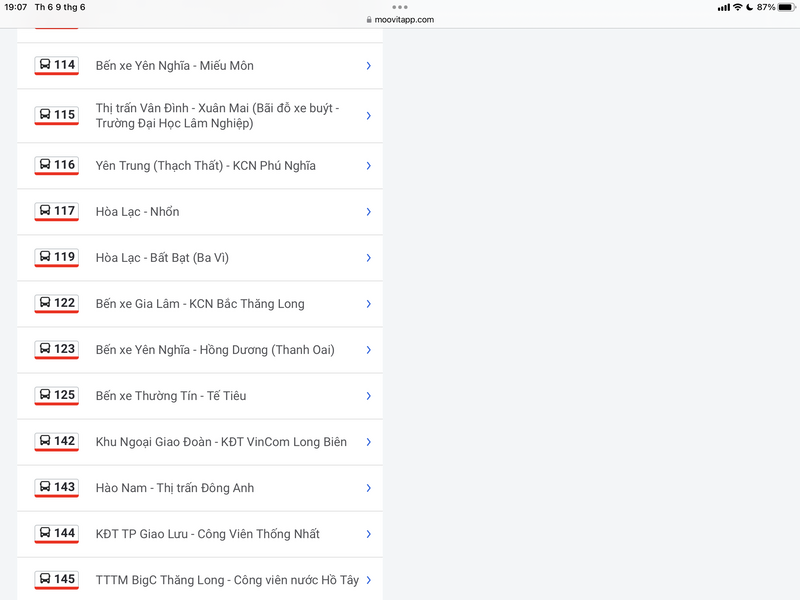Viewport: 800px width, 600px height.
Task: Open Bến xe Gia Lâm - KCN Bắc Thăng Long
Action: click(200, 304)
